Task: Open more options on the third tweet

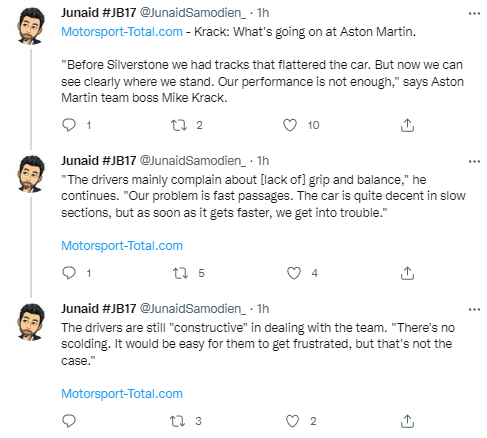Action: pos(474,310)
